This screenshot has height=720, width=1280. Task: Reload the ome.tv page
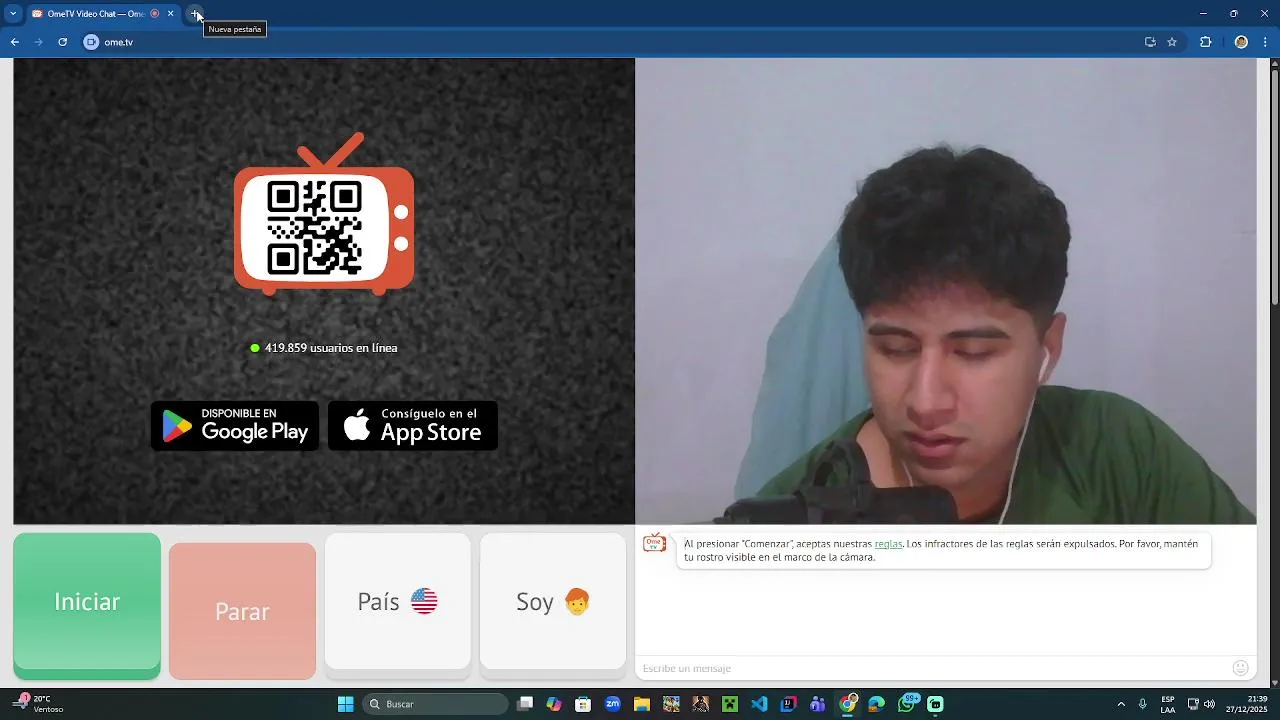62,42
